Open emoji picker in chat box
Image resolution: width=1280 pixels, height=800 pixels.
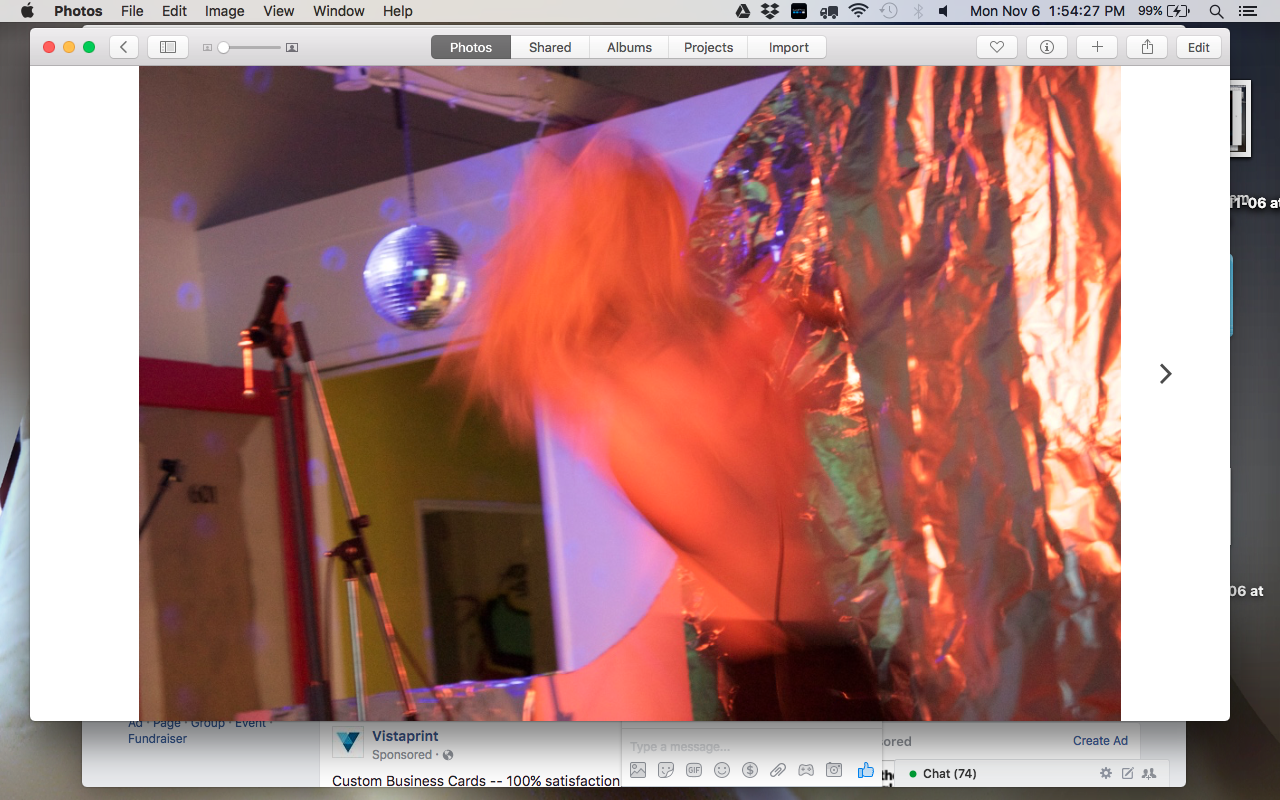pos(722,770)
